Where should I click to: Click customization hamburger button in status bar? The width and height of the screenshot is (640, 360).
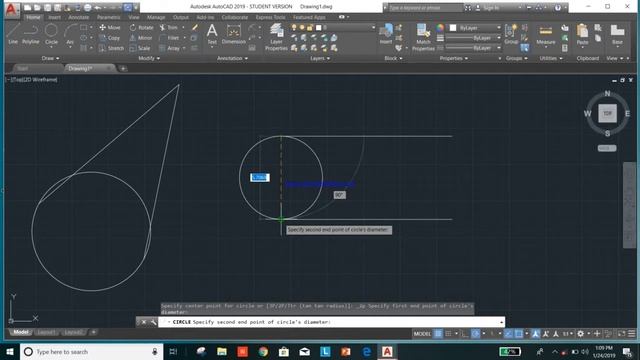(x=632, y=334)
